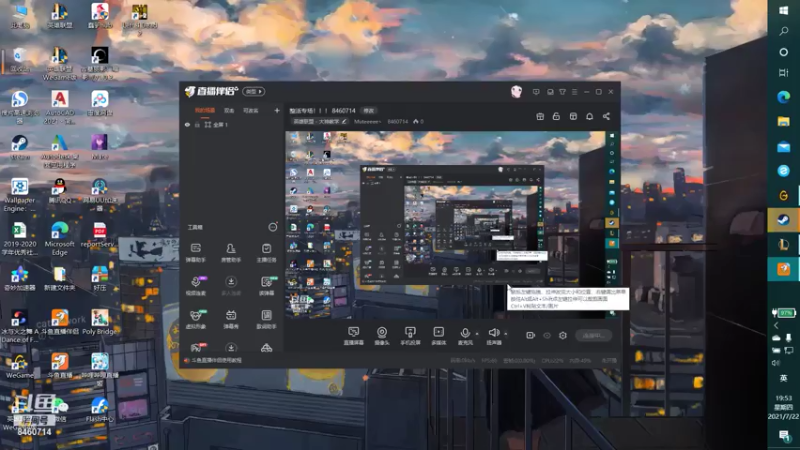
Task: Click the record video icon in bottom bar
Action: [531, 335]
